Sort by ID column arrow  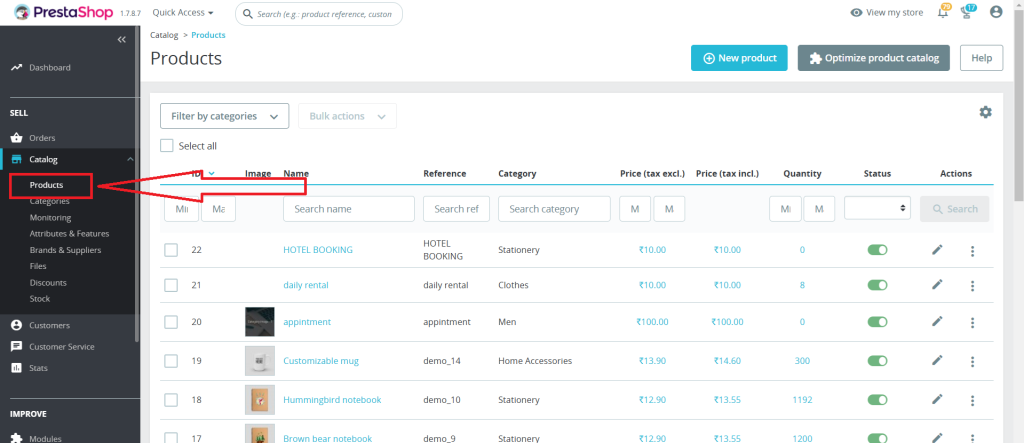pyautogui.click(x=211, y=174)
